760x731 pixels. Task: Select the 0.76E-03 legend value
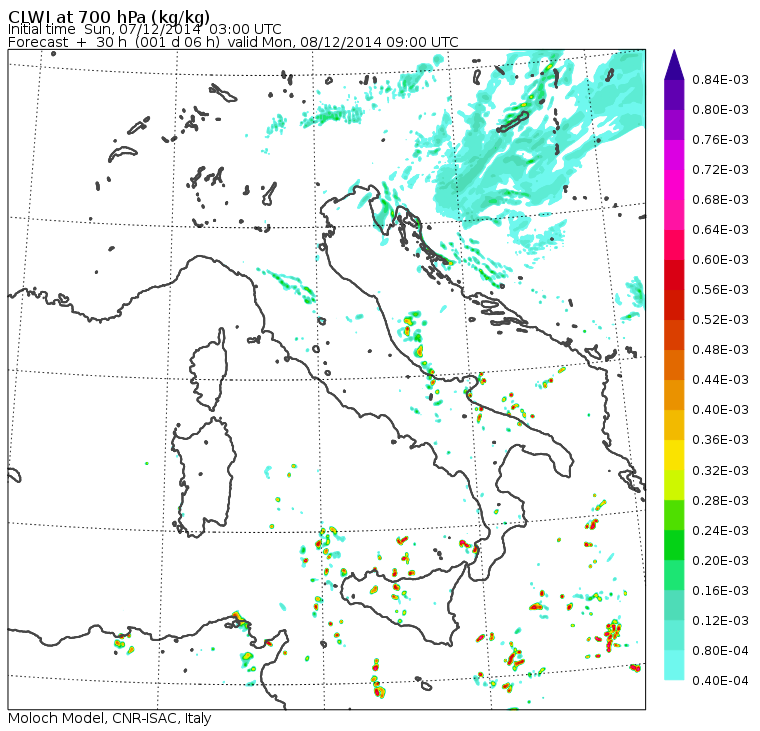click(x=720, y=140)
